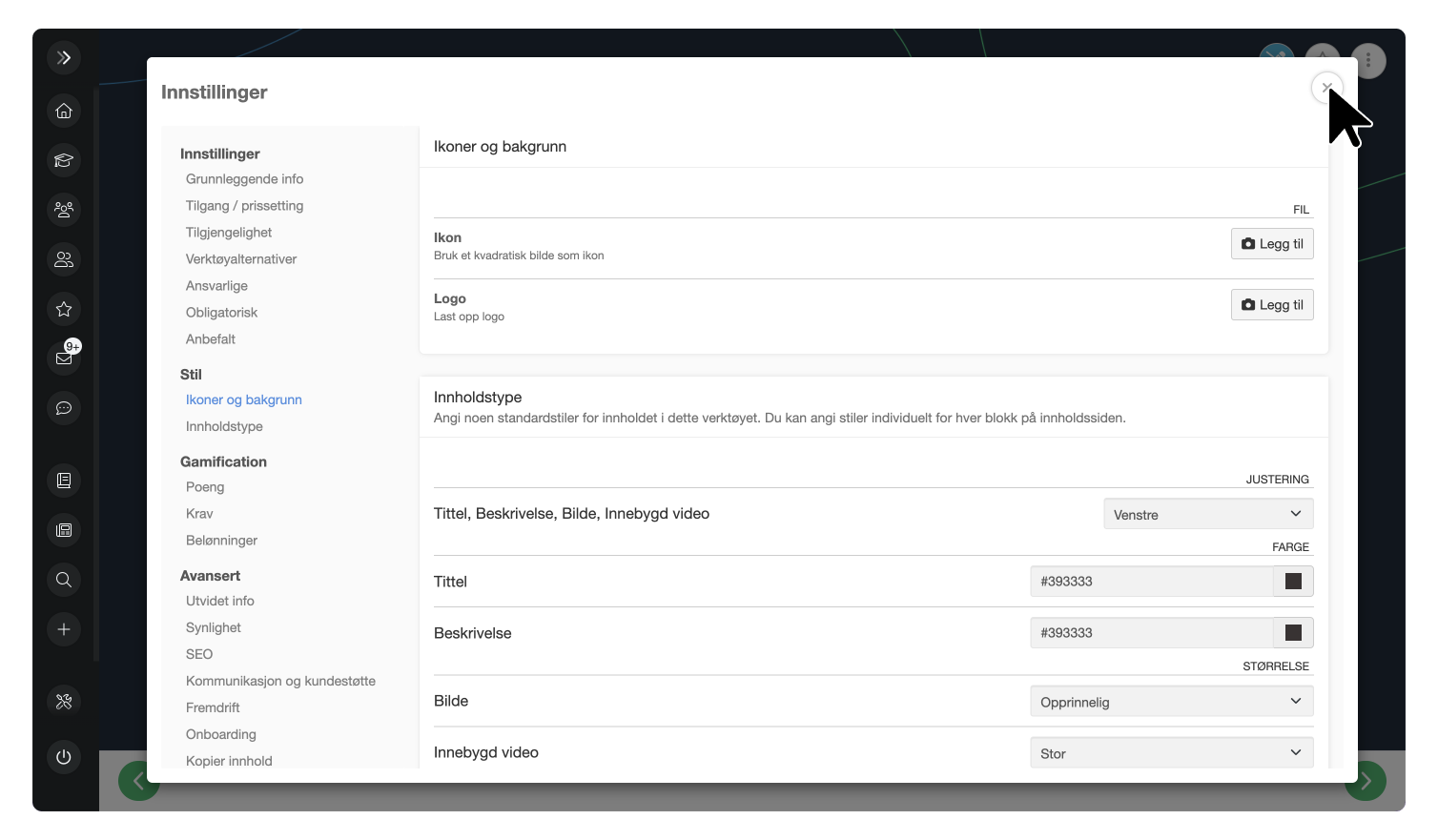This screenshot has height=840, width=1438.
Task: Click the Beskrivelse color hex input field
Action: tap(1152, 633)
